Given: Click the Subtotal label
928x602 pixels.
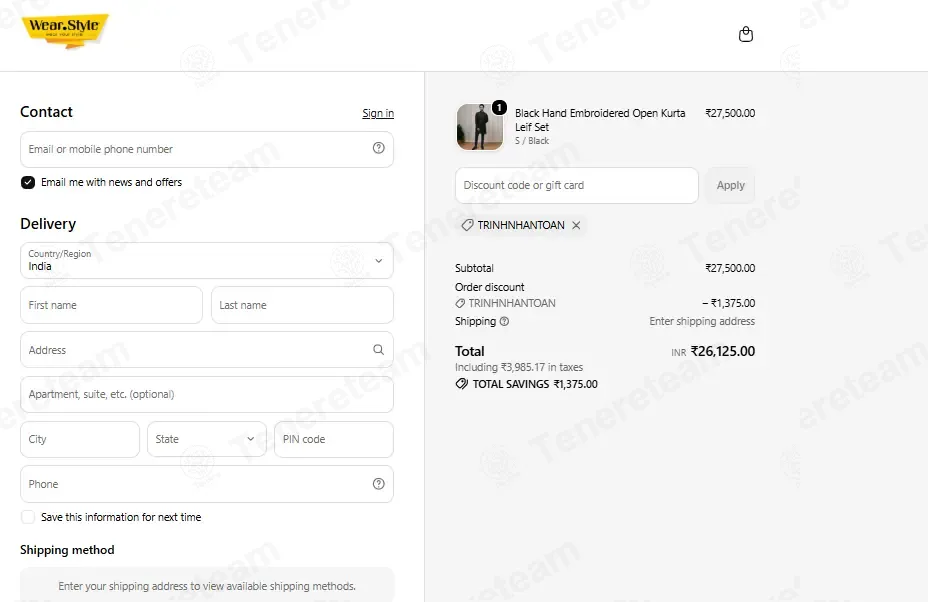Looking at the screenshot, I should point(474,268).
